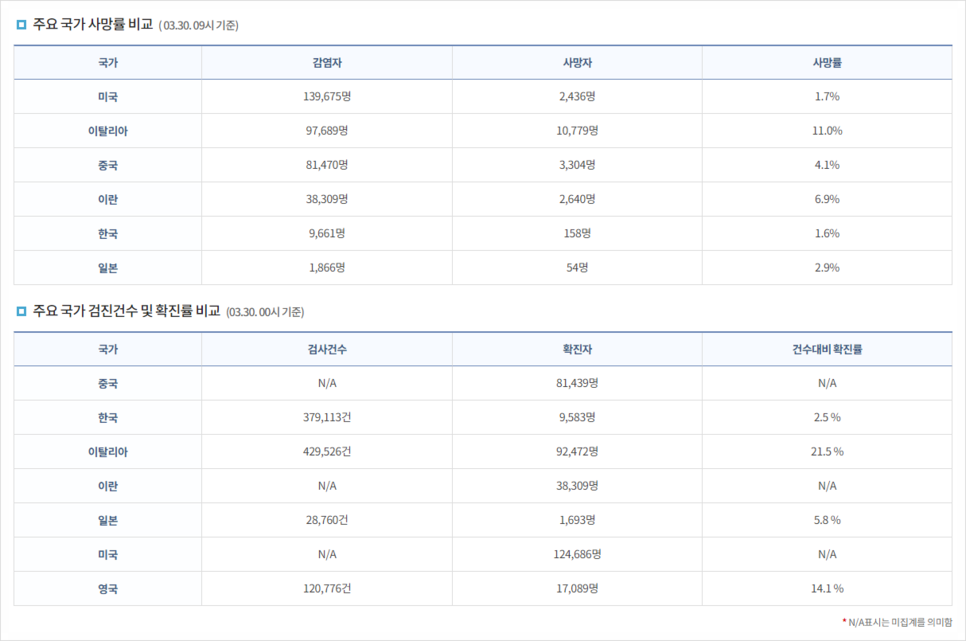Screen dimensions: 966x641
Task: Click the 6.9% mortality rate cell
Action: tap(827, 199)
